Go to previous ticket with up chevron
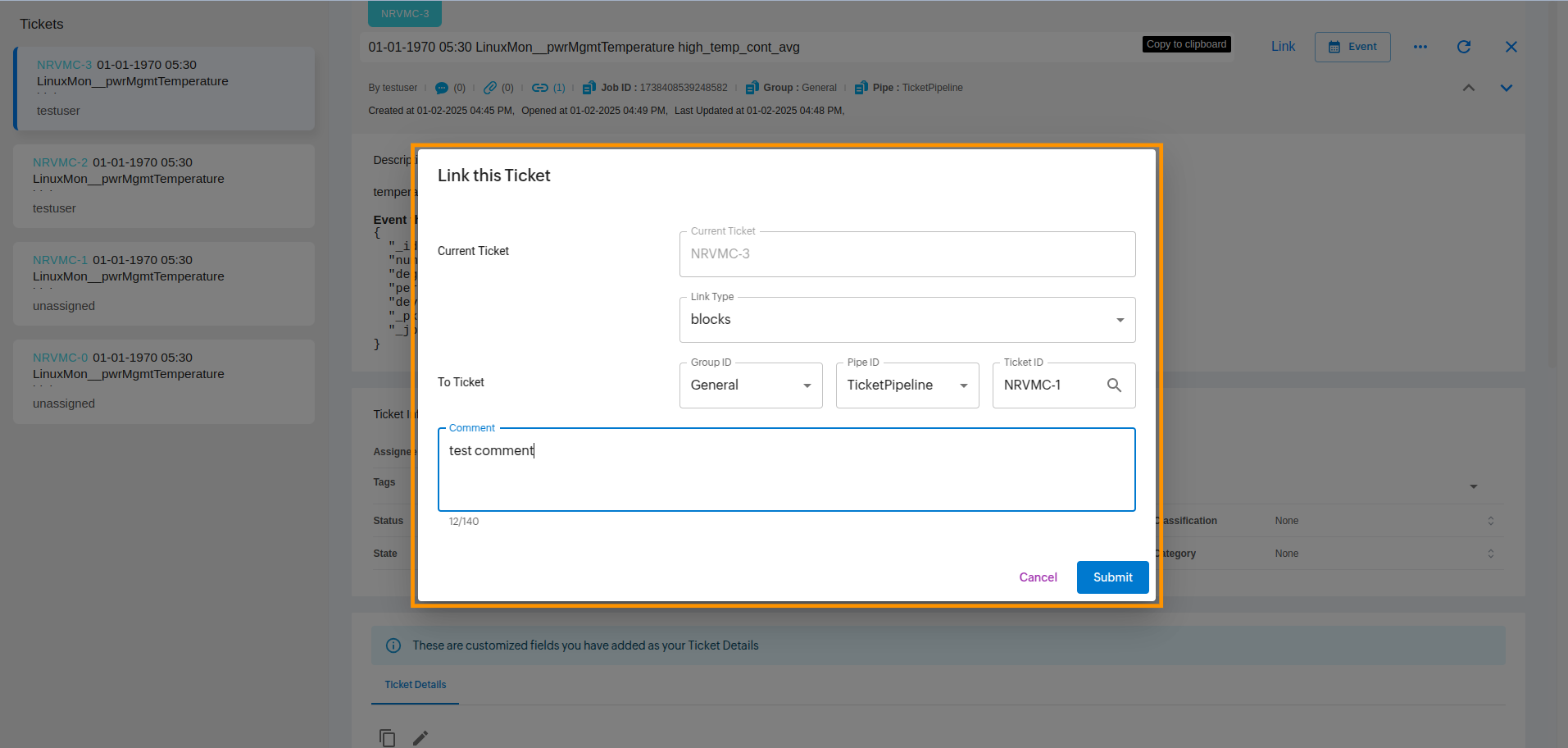The width and height of the screenshot is (1568, 748). pyautogui.click(x=1469, y=88)
